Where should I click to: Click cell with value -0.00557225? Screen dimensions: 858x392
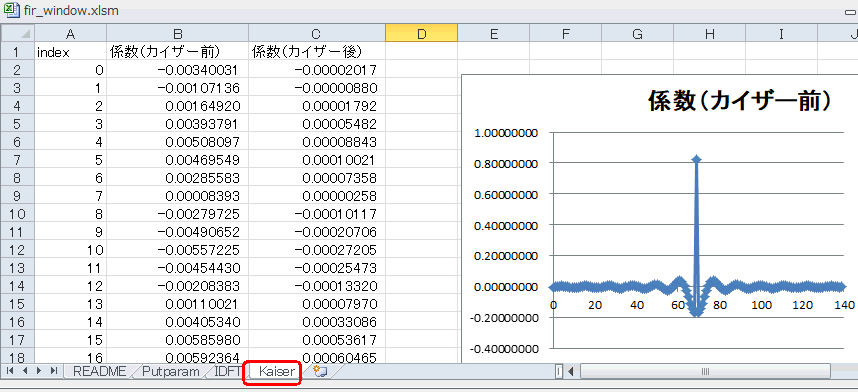tap(177, 250)
